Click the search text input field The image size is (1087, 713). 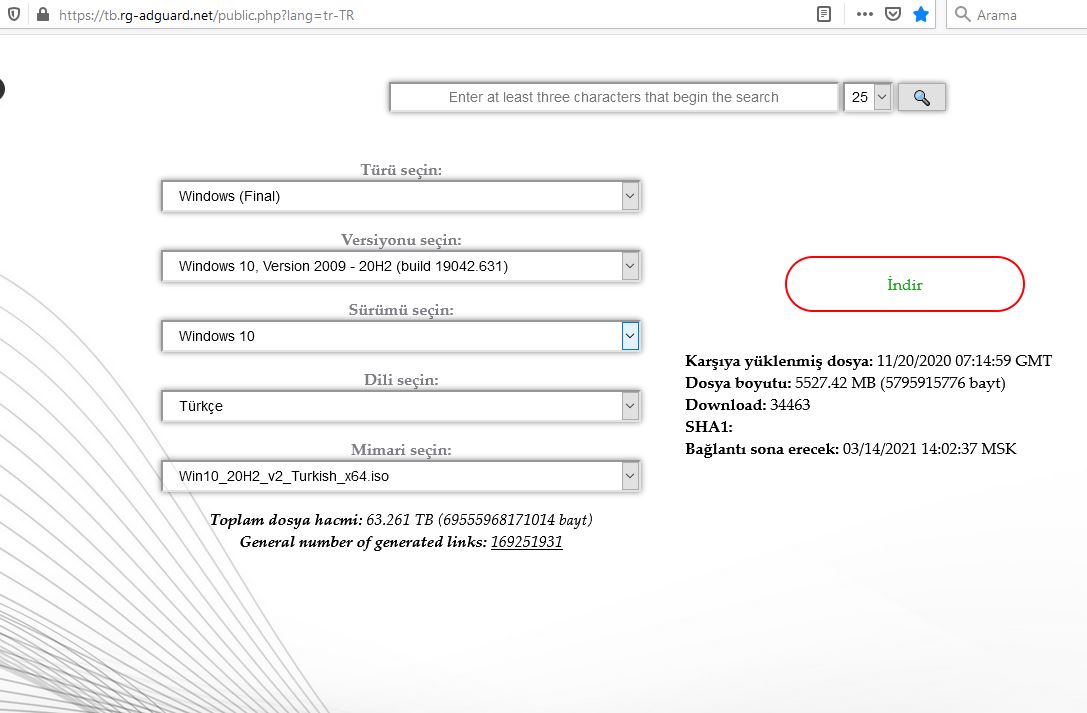(x=614, y=97)
